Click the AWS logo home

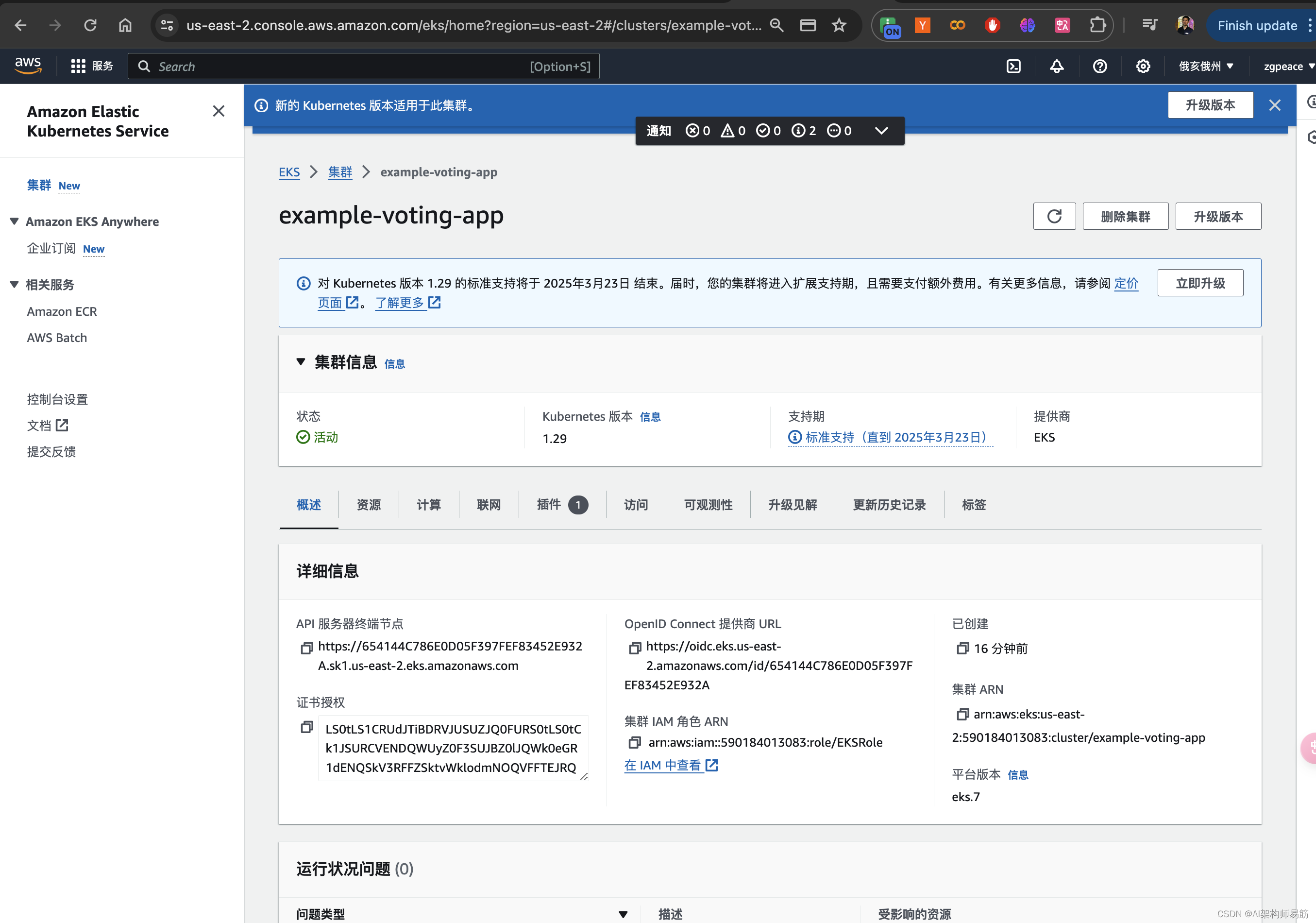[28, 66]
